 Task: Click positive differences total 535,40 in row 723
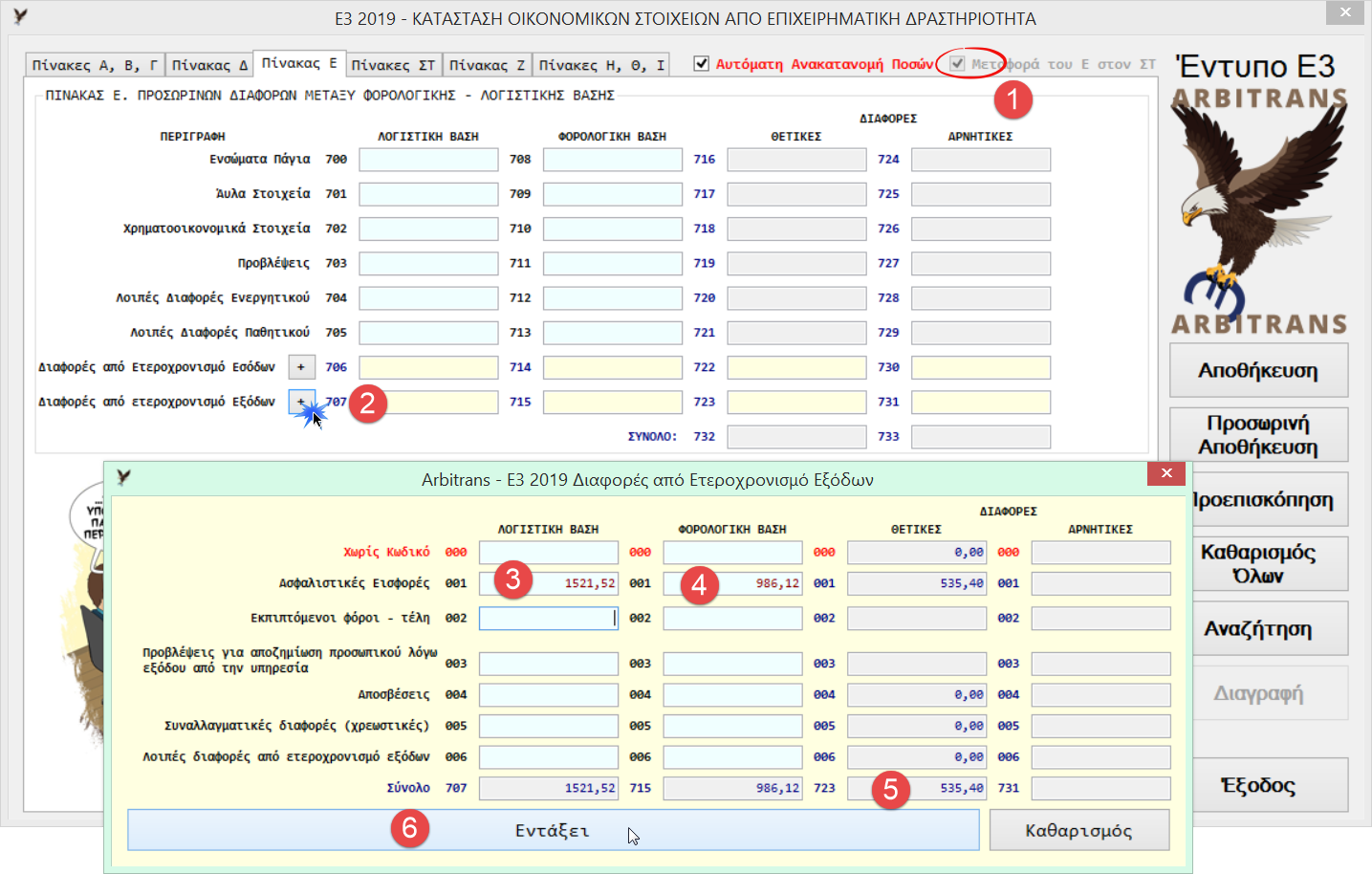click(917, 788)
